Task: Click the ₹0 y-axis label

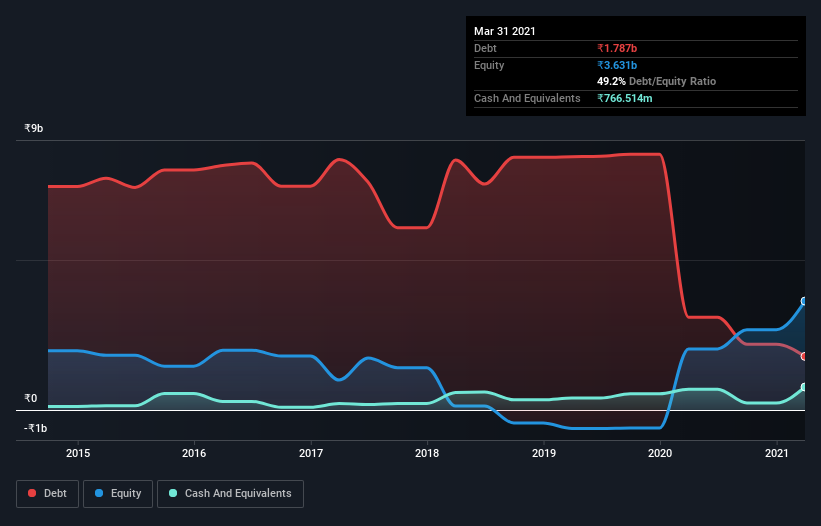Action: [31, 398]
